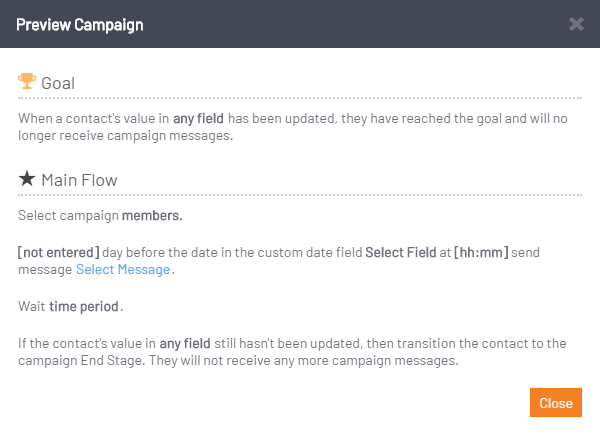
Task: Click 'Select campaign' text line
Action: pyautogui.click(x=68, y=215)
